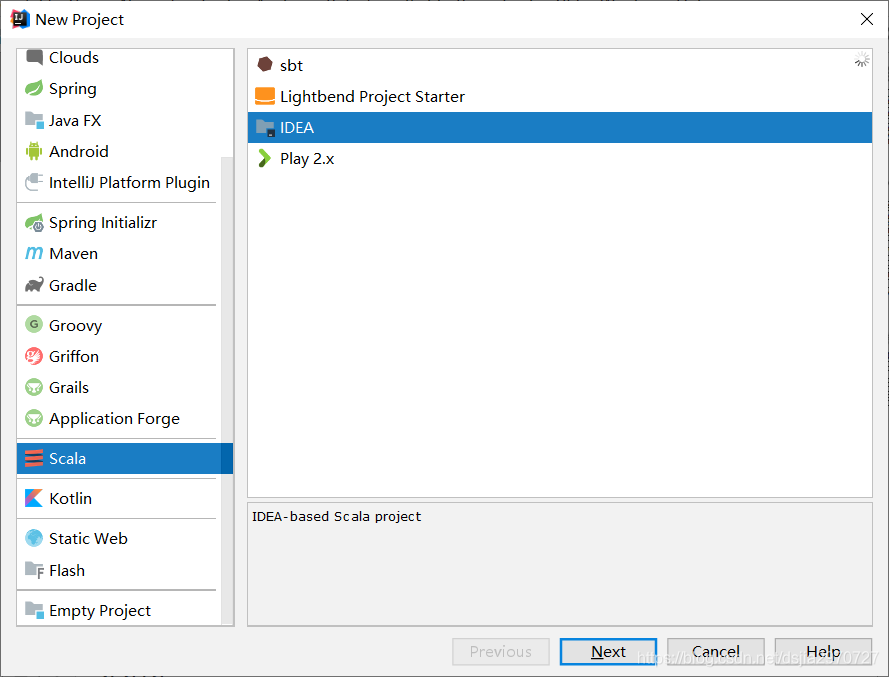The image size is (889, 677).
Task: Select the Spring leaf icon
Action: point(34,88)
